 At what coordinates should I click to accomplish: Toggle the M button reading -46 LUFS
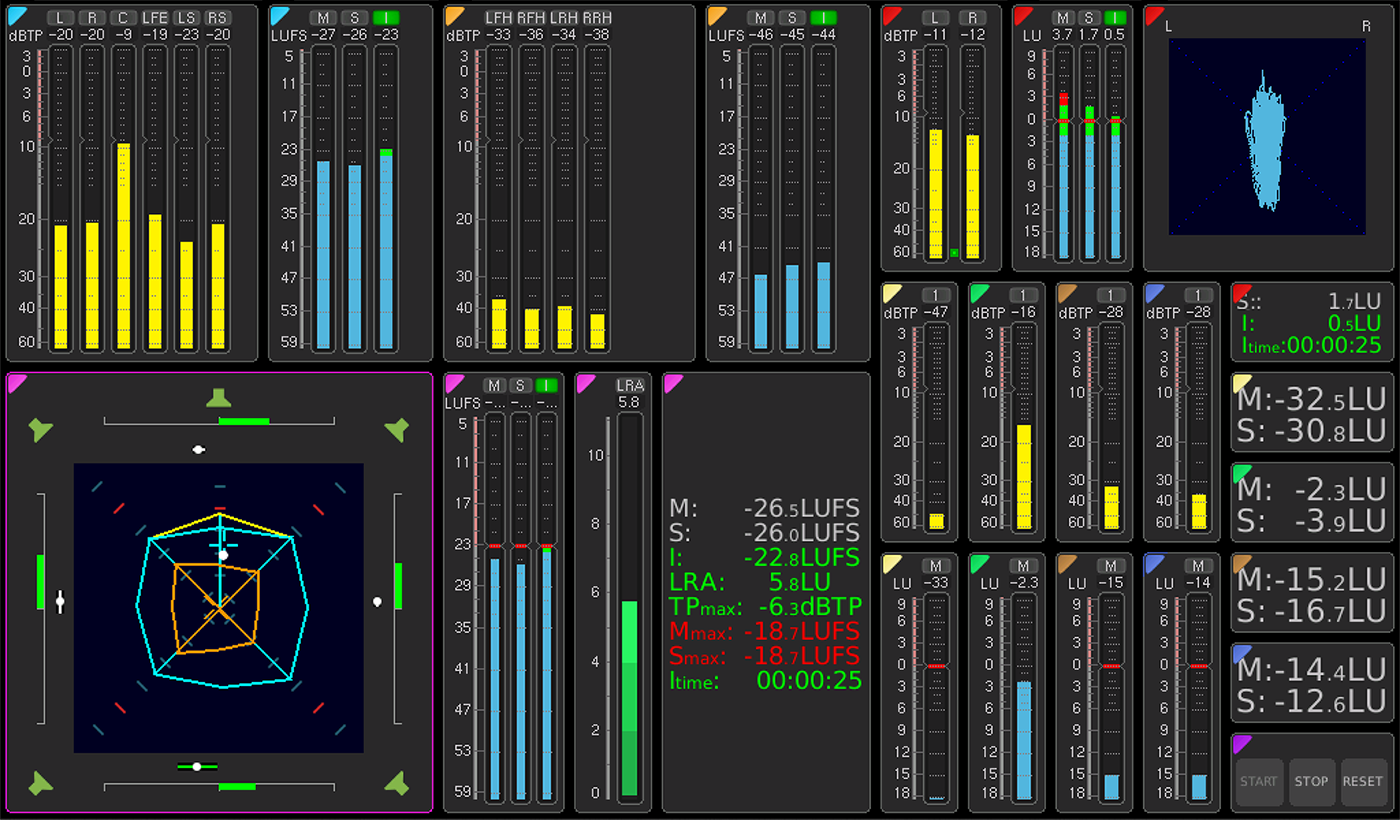761,18
